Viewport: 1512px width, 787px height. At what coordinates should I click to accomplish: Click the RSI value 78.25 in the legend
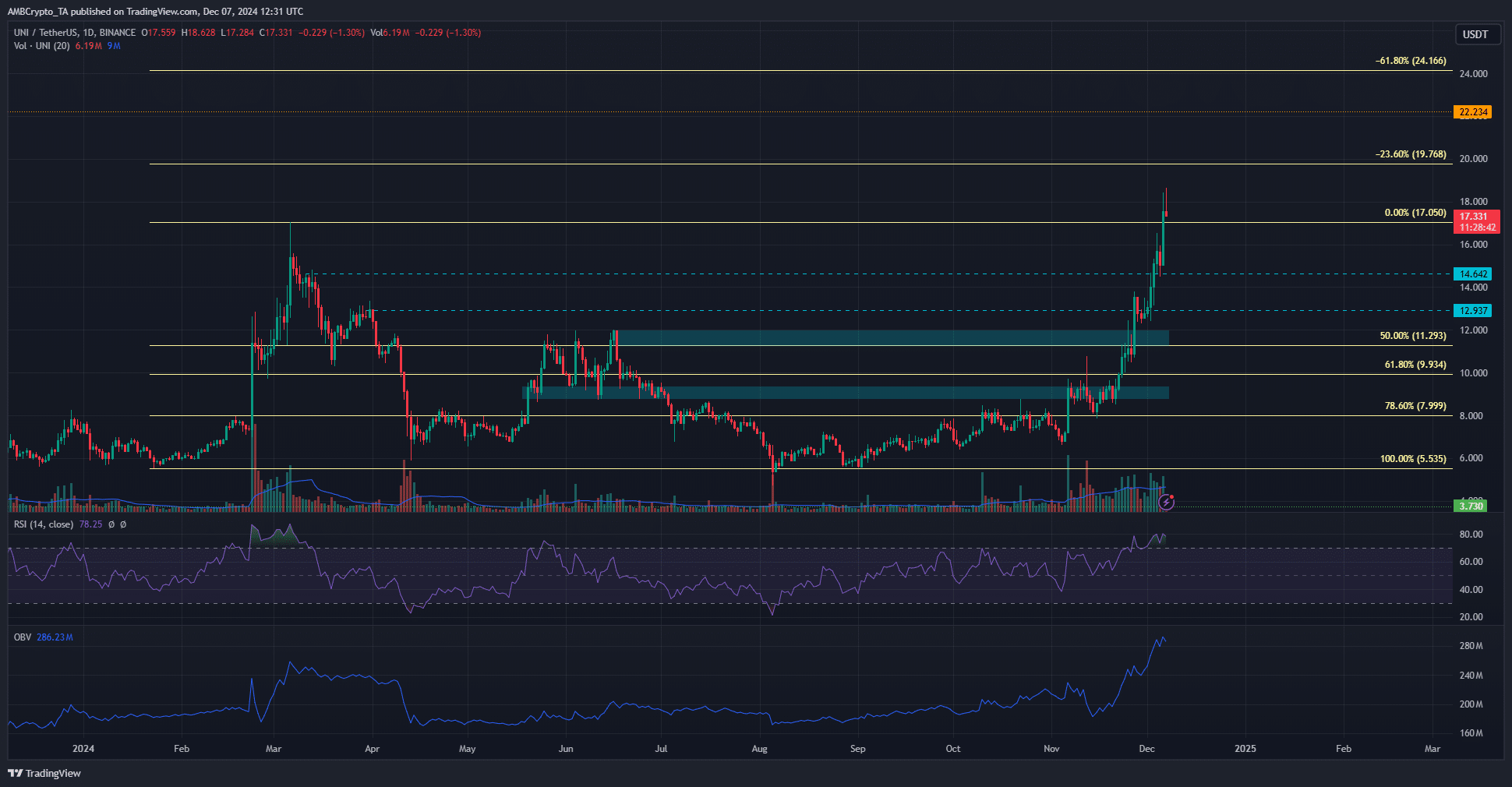[x=90, y=524]
